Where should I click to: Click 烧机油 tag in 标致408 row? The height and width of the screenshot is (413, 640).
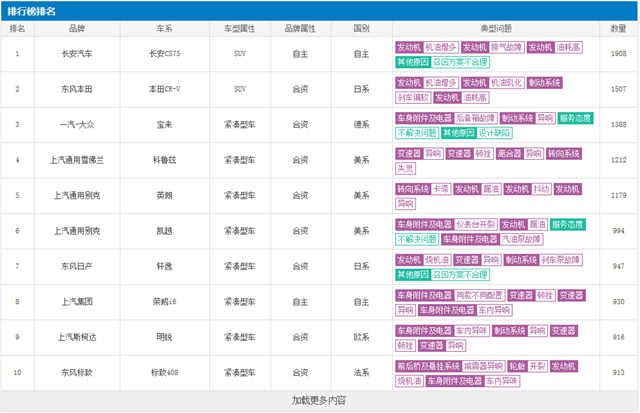pos(409,381)
